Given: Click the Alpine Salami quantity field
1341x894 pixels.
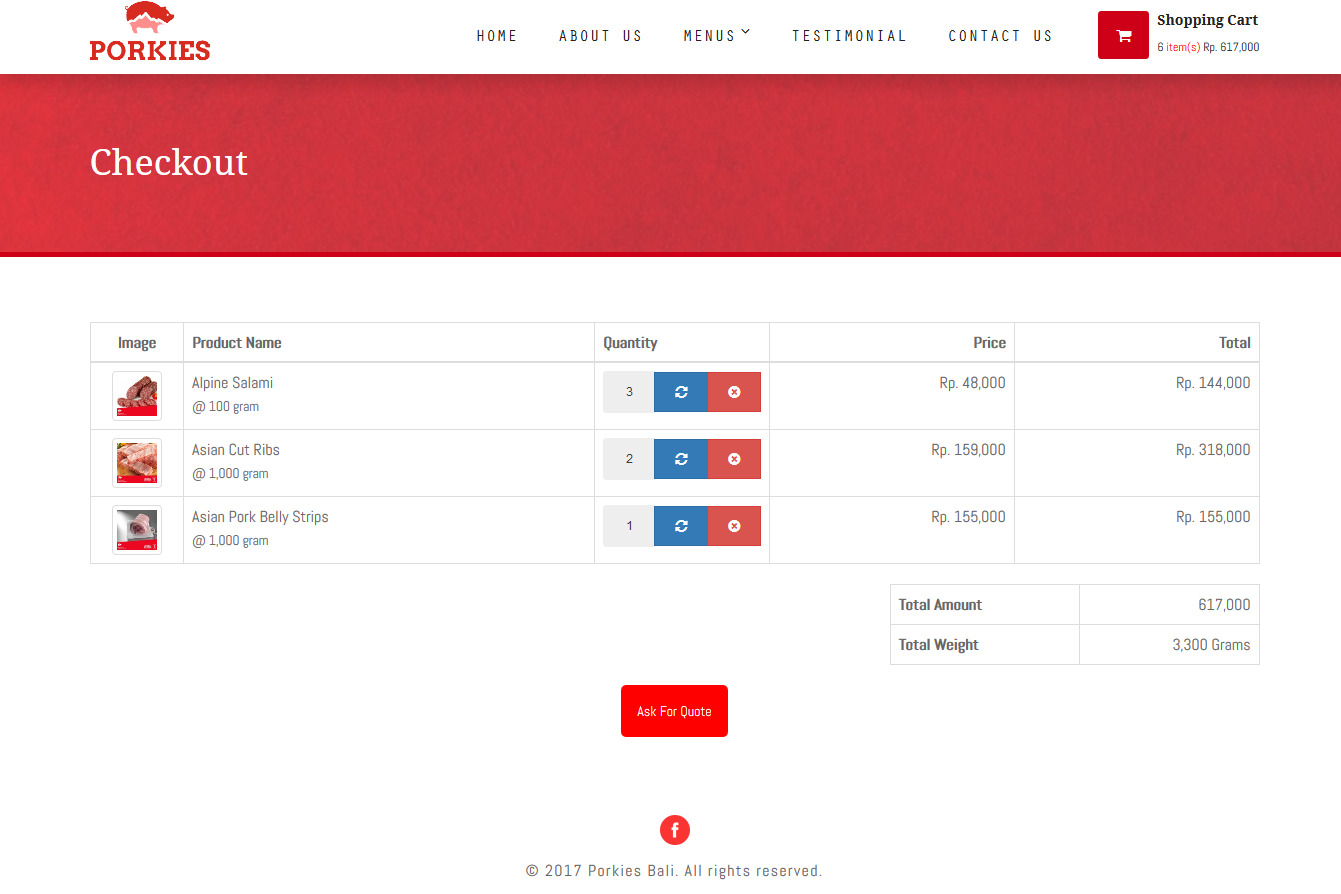Looking at the screenshot, I should click(629, 392).
